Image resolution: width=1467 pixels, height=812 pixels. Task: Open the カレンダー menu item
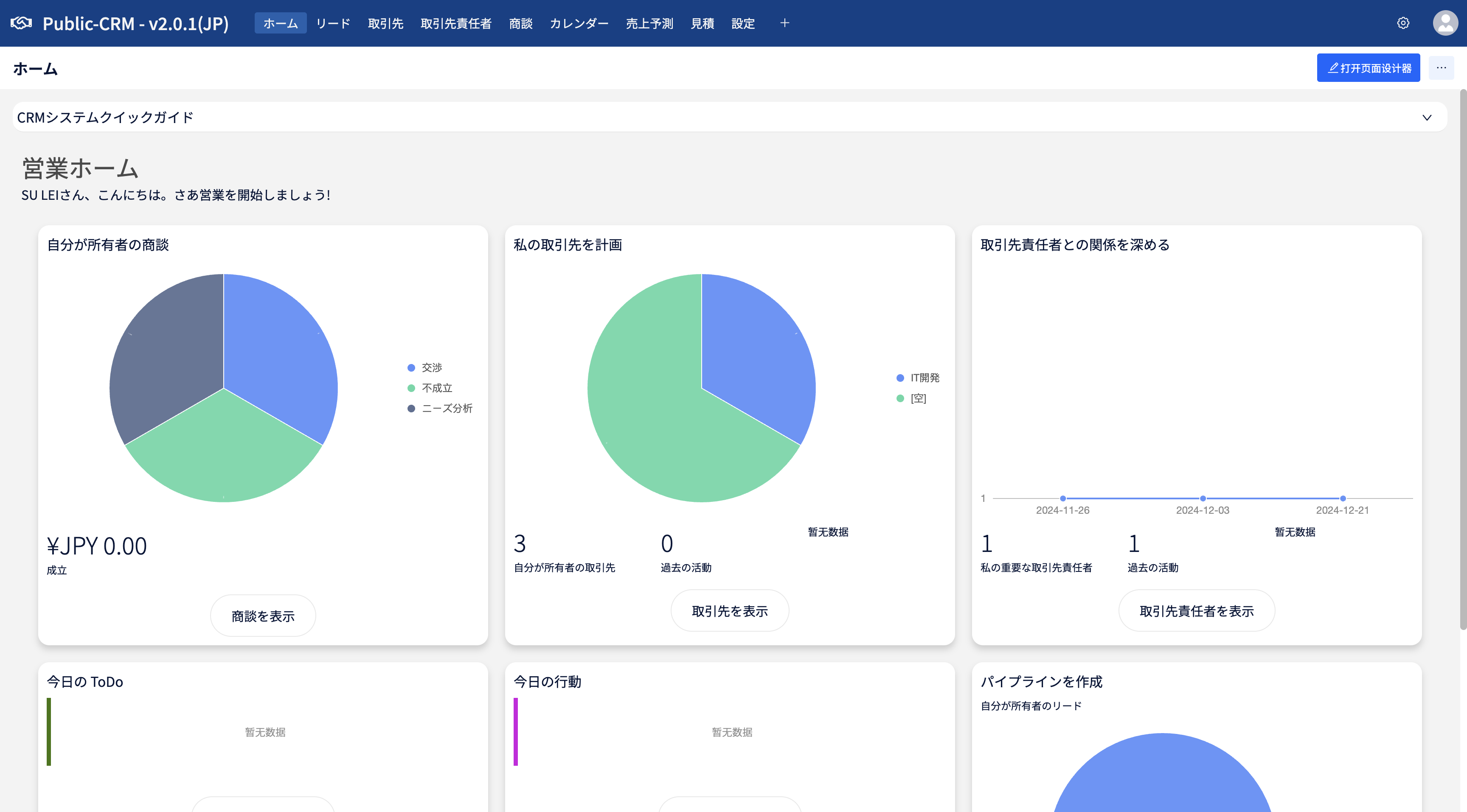[x=579, y=23]
